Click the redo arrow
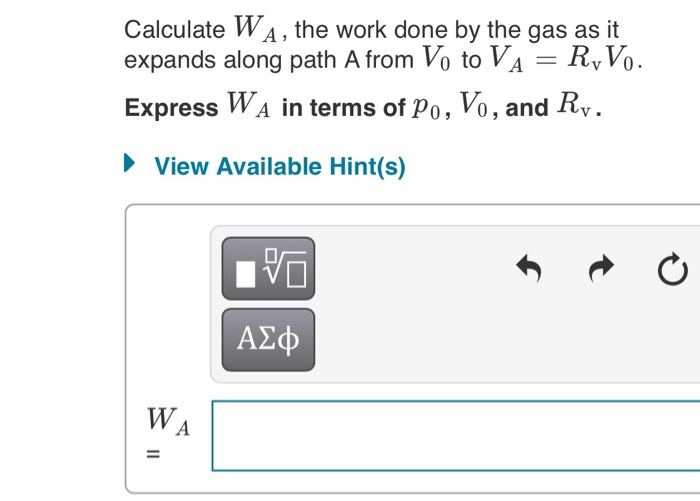Image resolution: width=700 pixels, height=501 pixels. point(601,269)
